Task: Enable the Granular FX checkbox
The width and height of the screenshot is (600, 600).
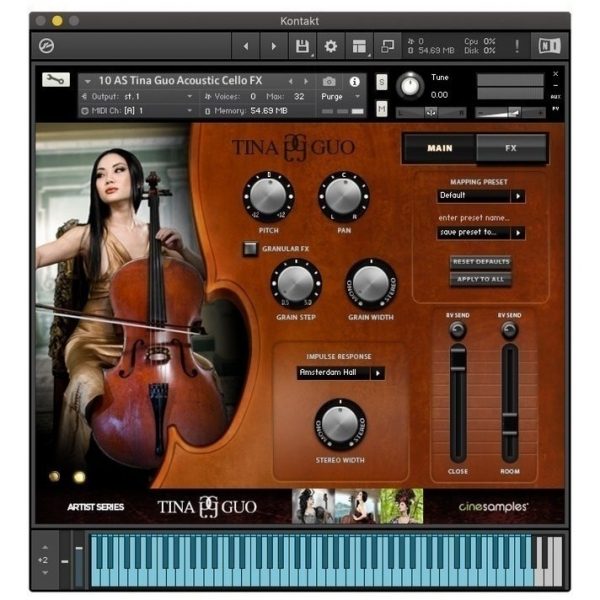Action: [250, 249]
